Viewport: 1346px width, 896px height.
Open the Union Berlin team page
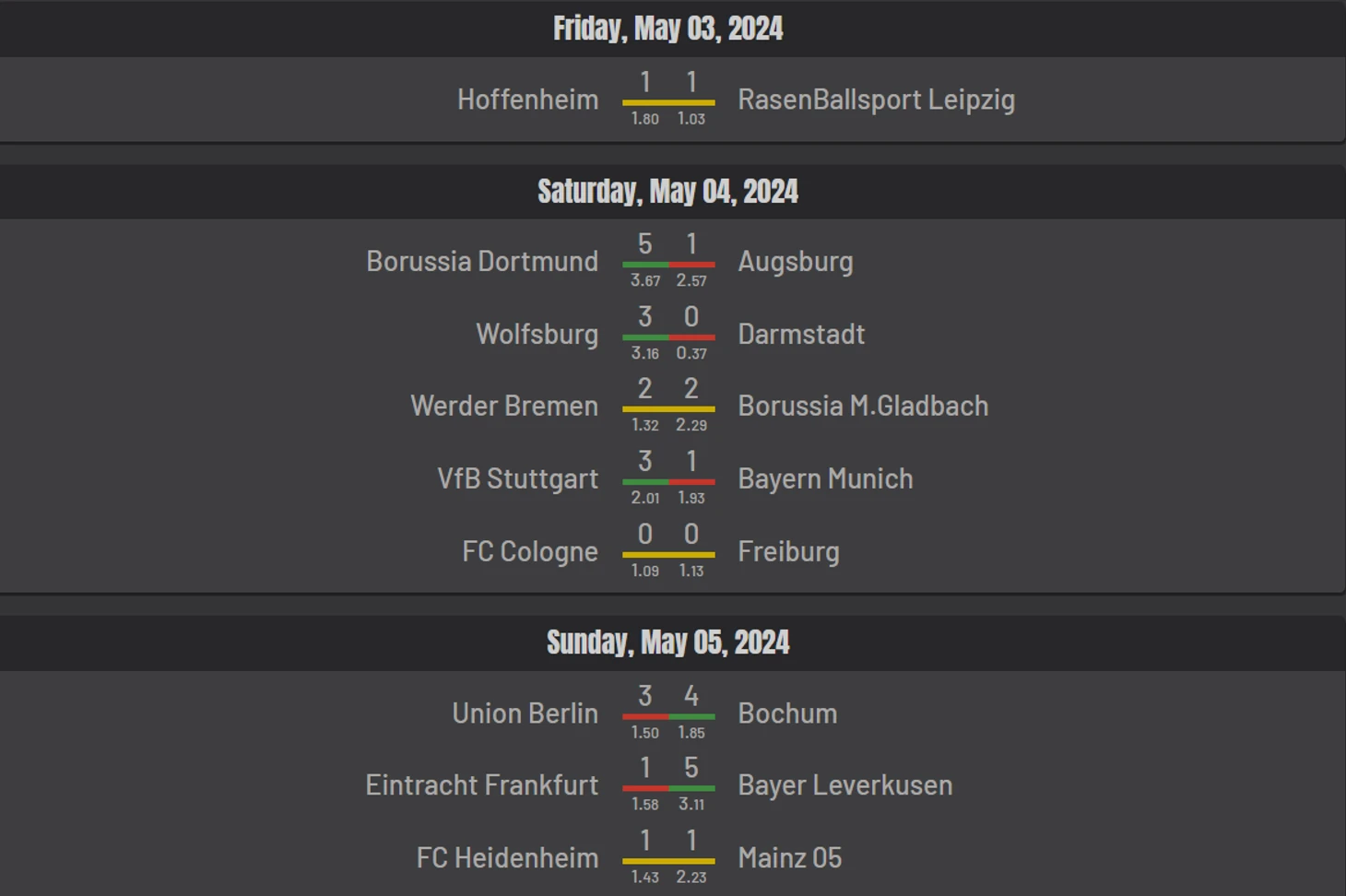[525, 713]
